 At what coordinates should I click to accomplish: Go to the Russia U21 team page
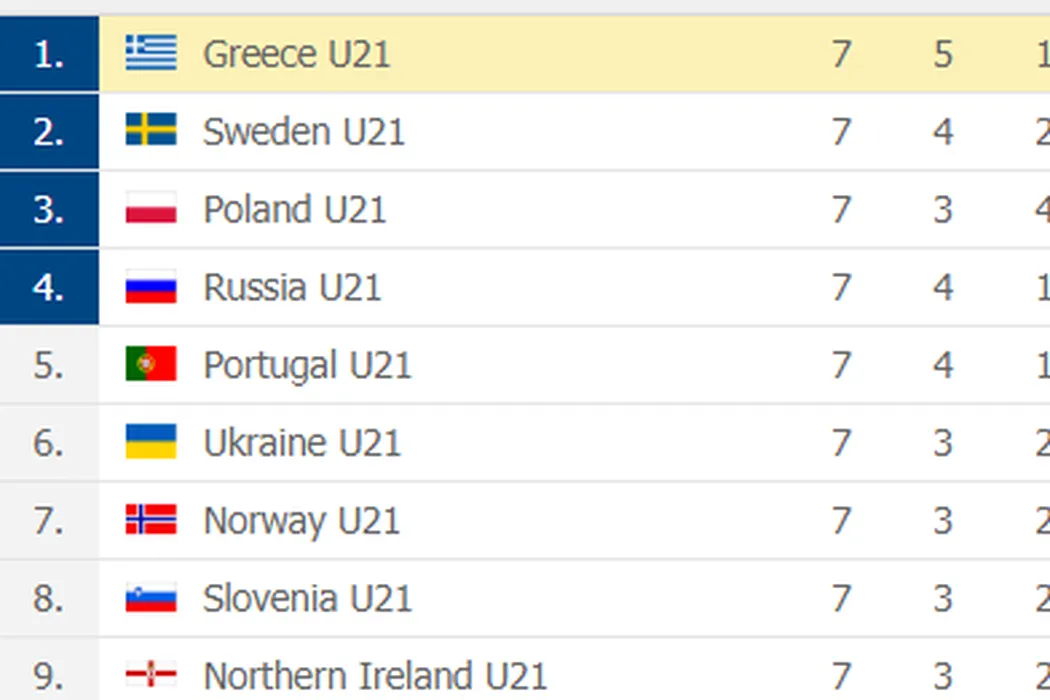point(292,288)
